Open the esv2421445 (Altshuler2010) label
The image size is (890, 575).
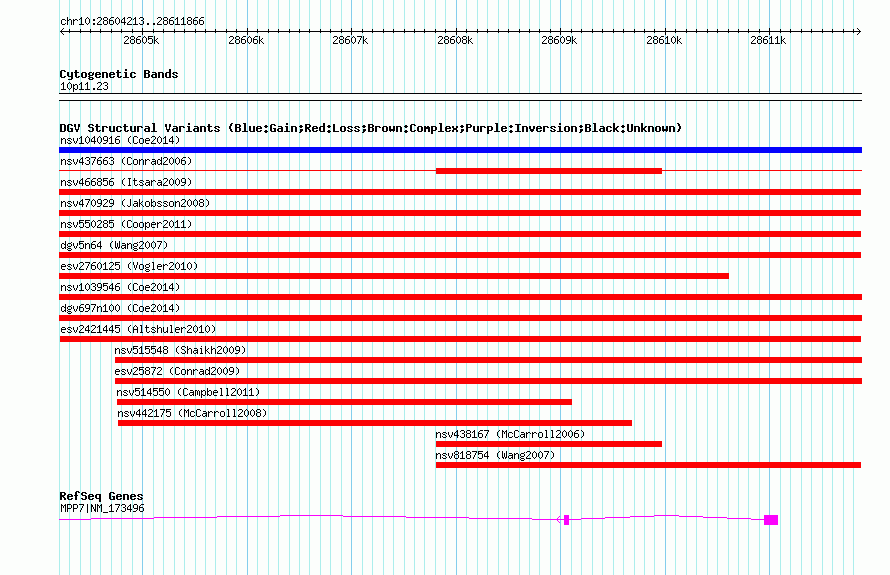[x=138, y=329]
